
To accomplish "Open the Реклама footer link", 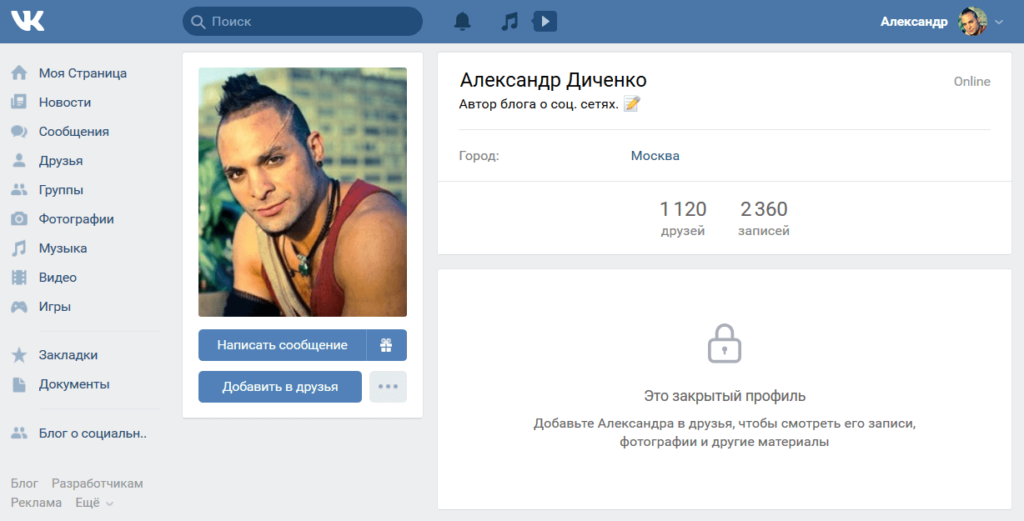I will (36, 503).
